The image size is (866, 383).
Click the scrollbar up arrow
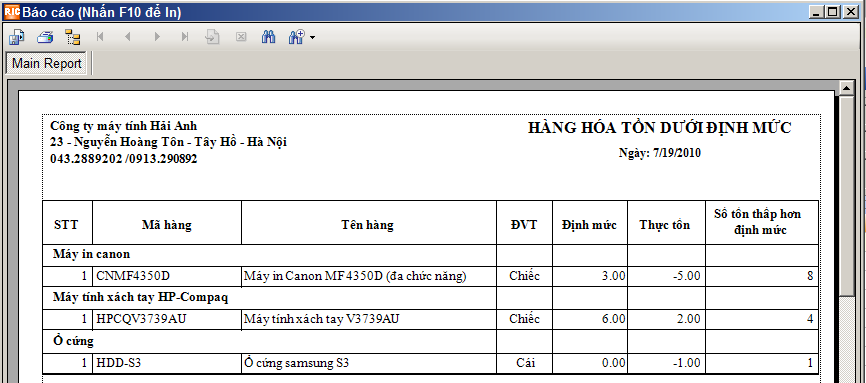click(x=846, y=88)
